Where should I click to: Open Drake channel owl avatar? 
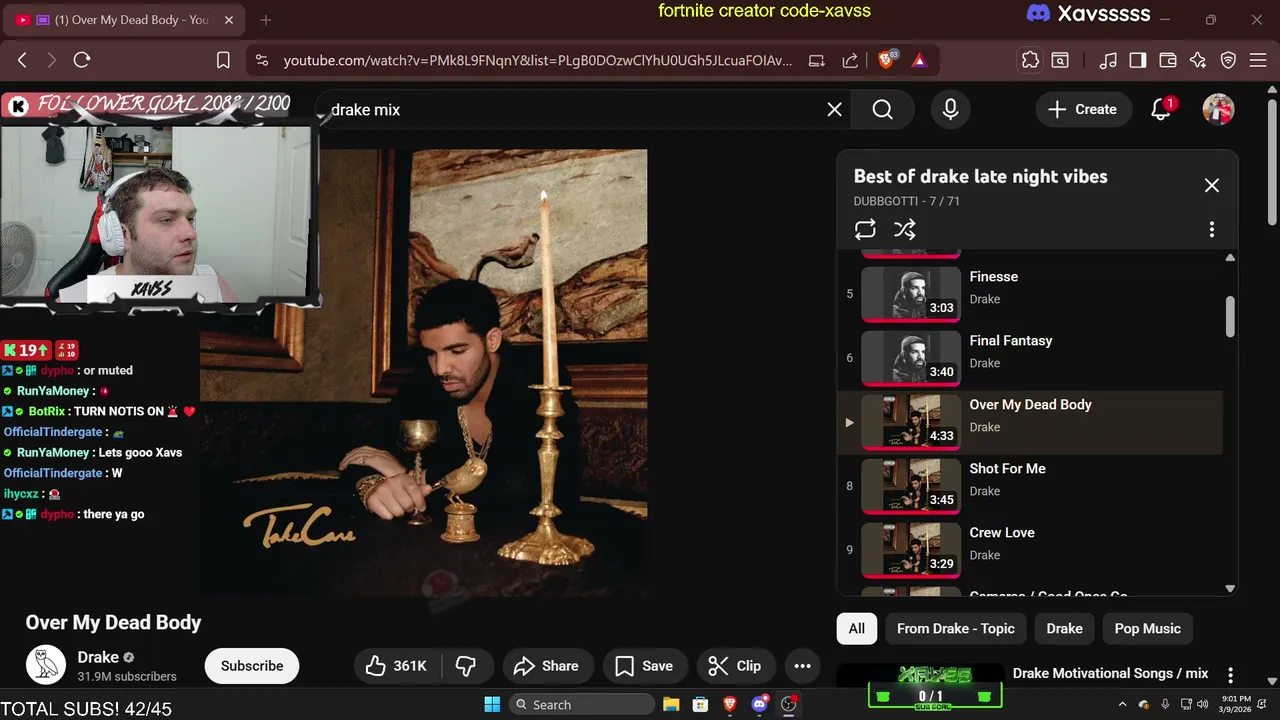coord(45,665)
